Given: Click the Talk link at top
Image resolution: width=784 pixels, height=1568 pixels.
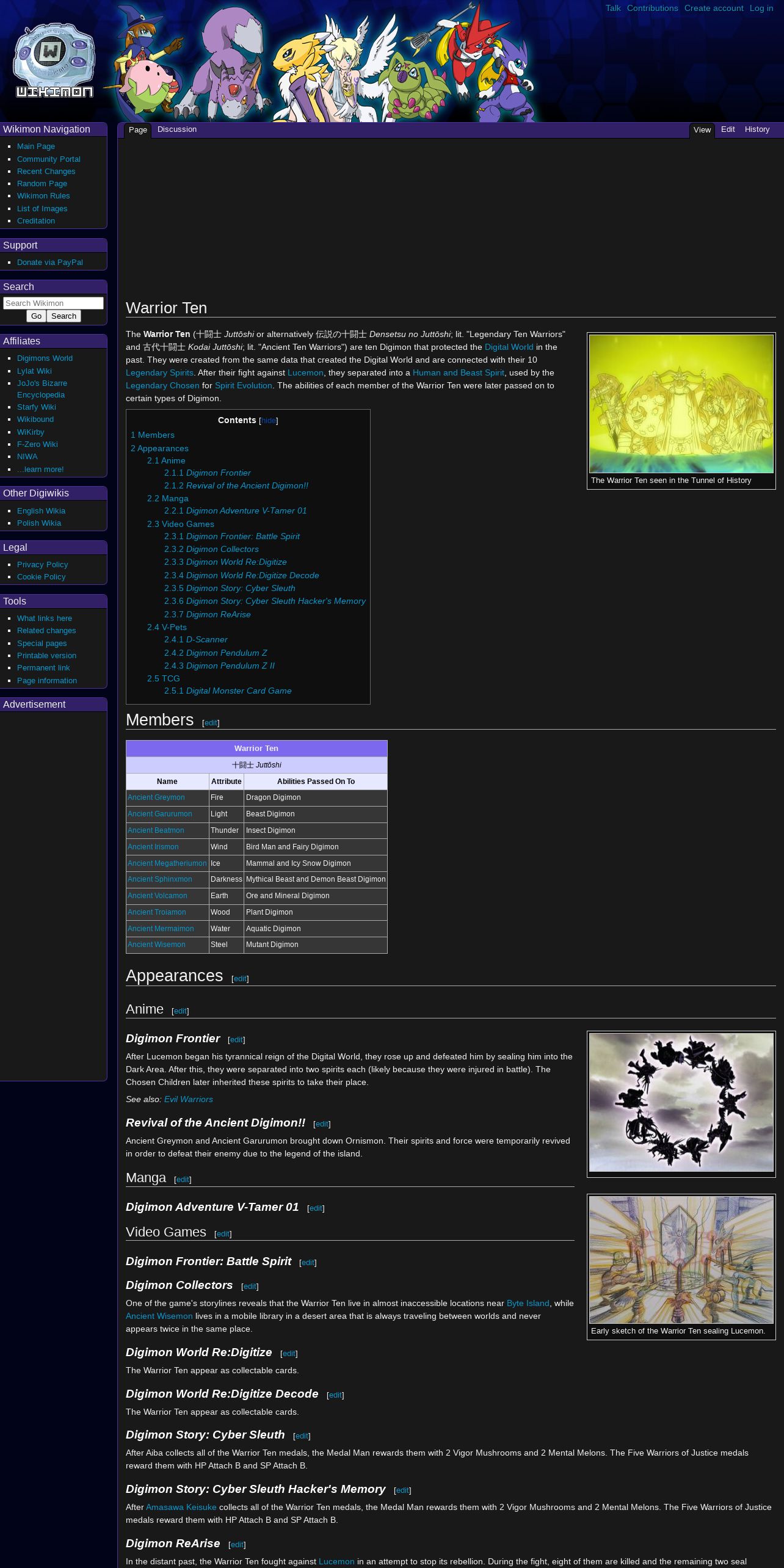Looking at the screenshot, I should point(613,8).
